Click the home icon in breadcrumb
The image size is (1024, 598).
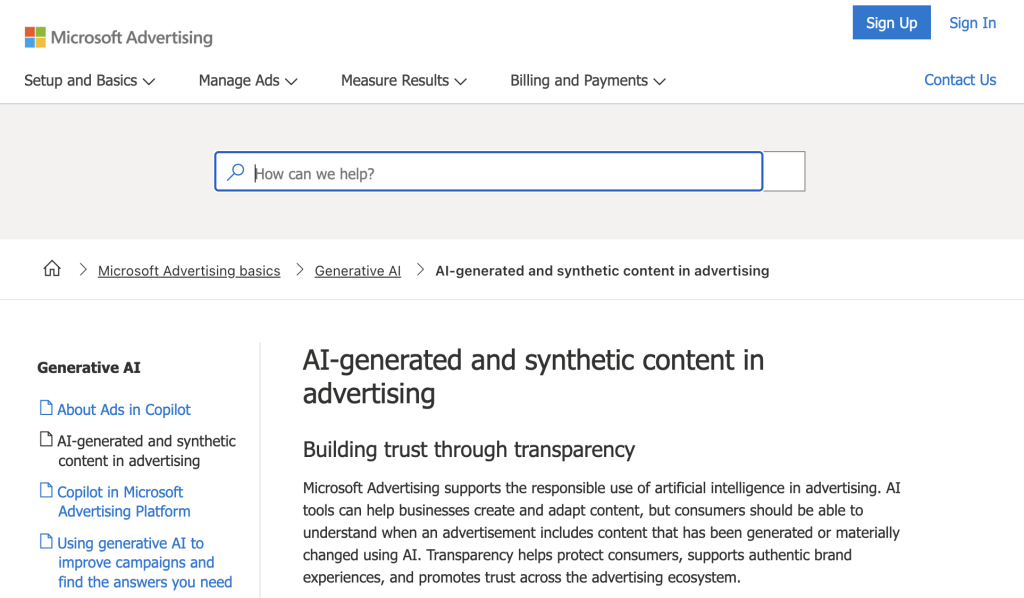tap(52, 268)
